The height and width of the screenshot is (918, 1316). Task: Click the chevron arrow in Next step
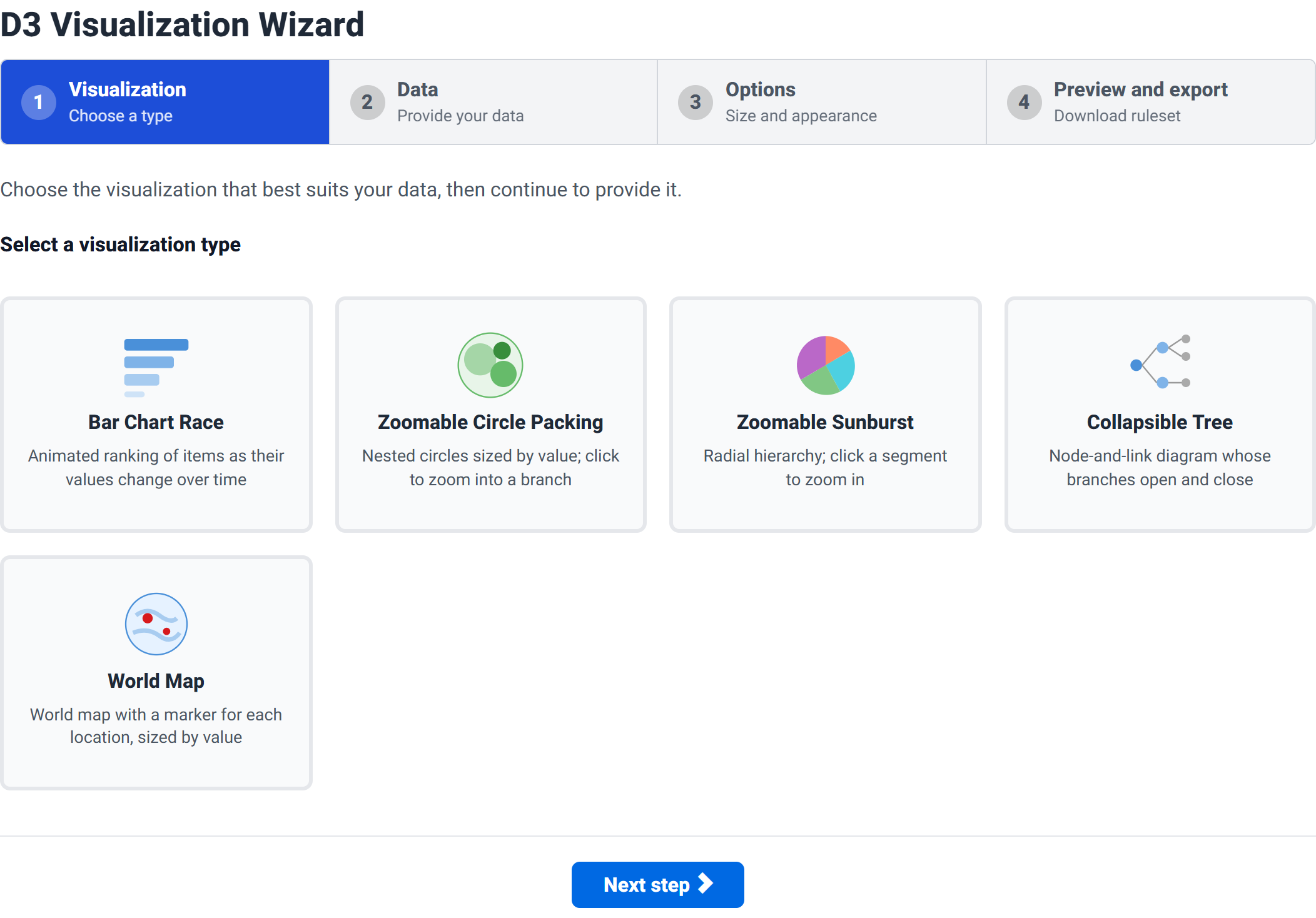click(x=706, y=884)
